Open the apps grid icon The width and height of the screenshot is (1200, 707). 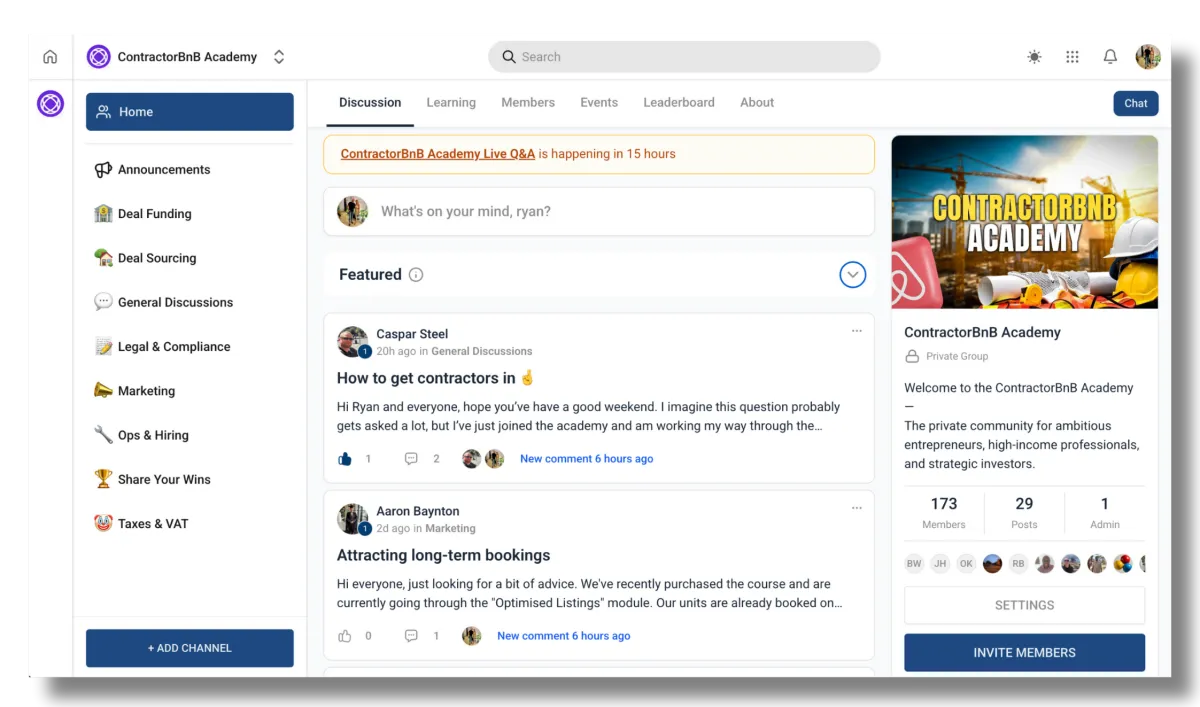[x=1072, y=57]
